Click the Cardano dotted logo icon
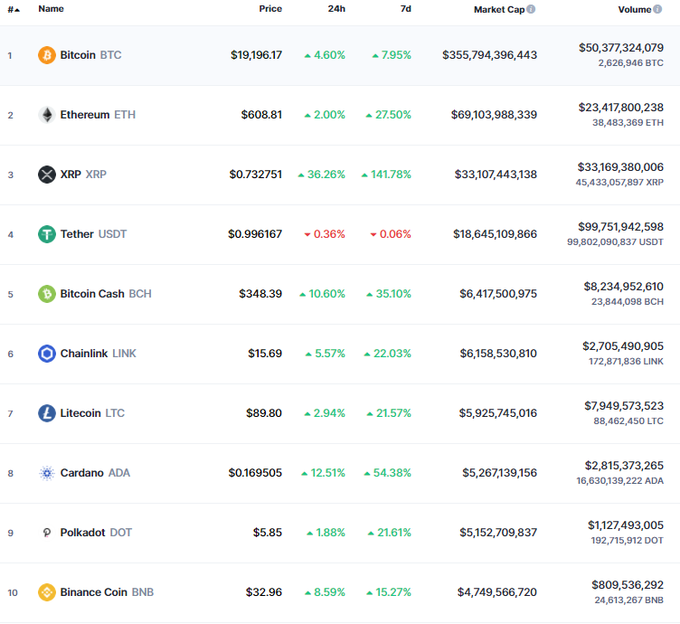The image size is (680, 624). (x=47, y=473)
